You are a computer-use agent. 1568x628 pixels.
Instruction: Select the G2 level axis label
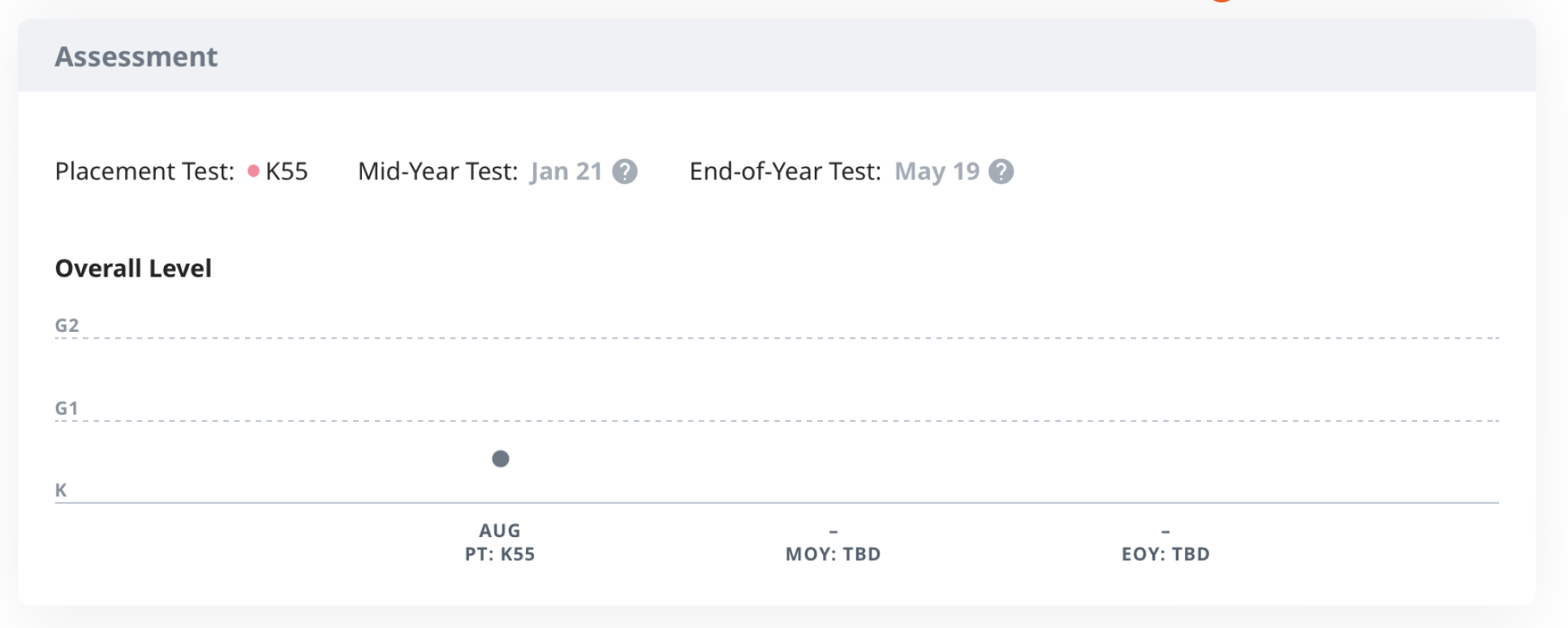(x=67, y=325)
